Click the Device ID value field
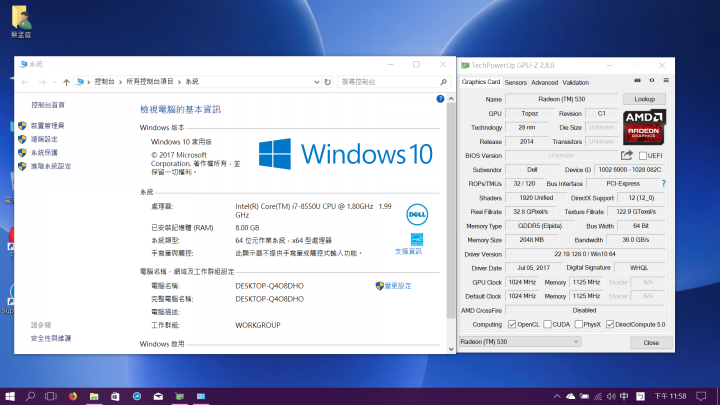720x405 pixels. click(x=629, y=169)
